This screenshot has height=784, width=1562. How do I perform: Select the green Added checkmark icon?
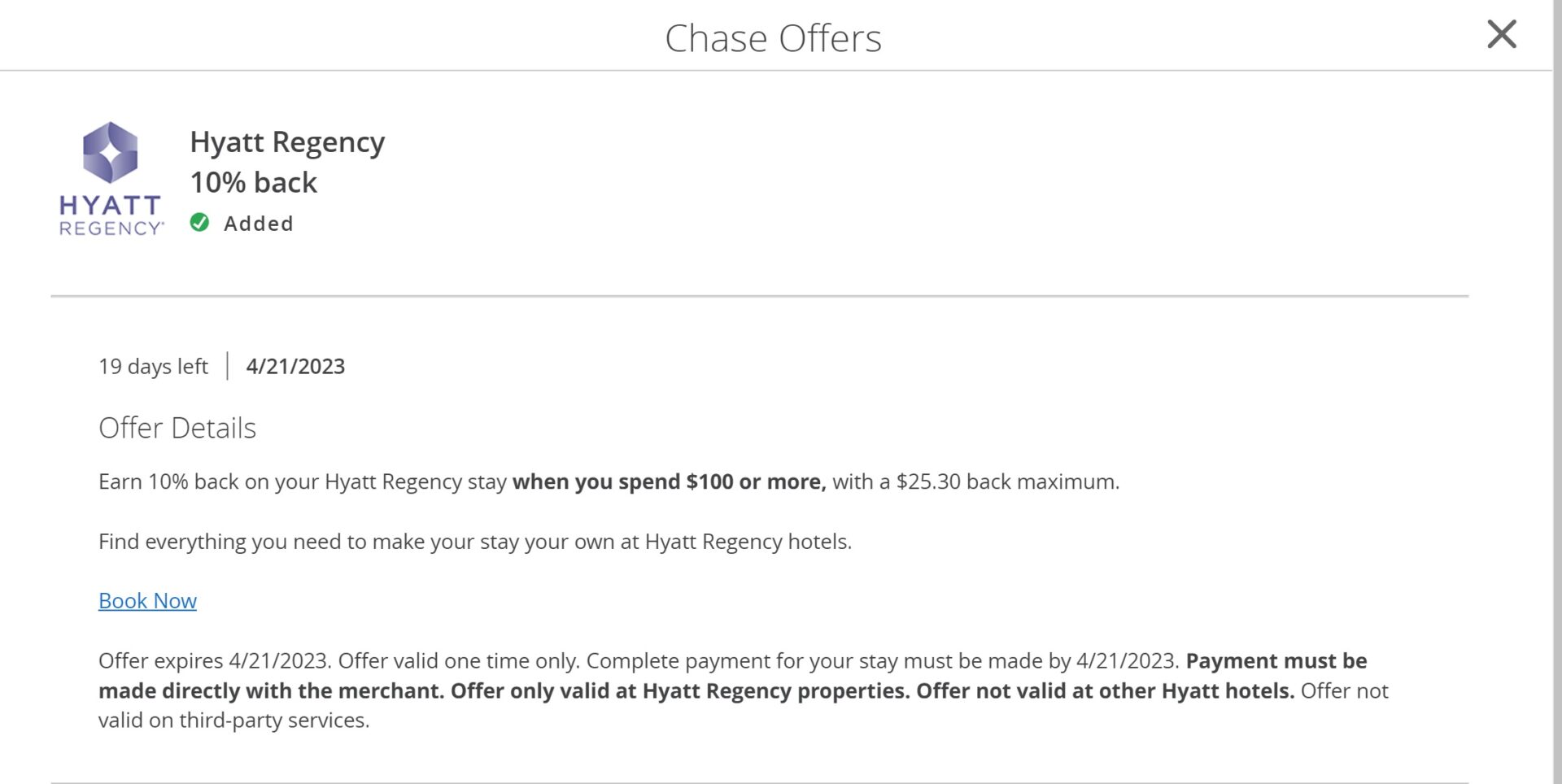[x=199, y=223]
